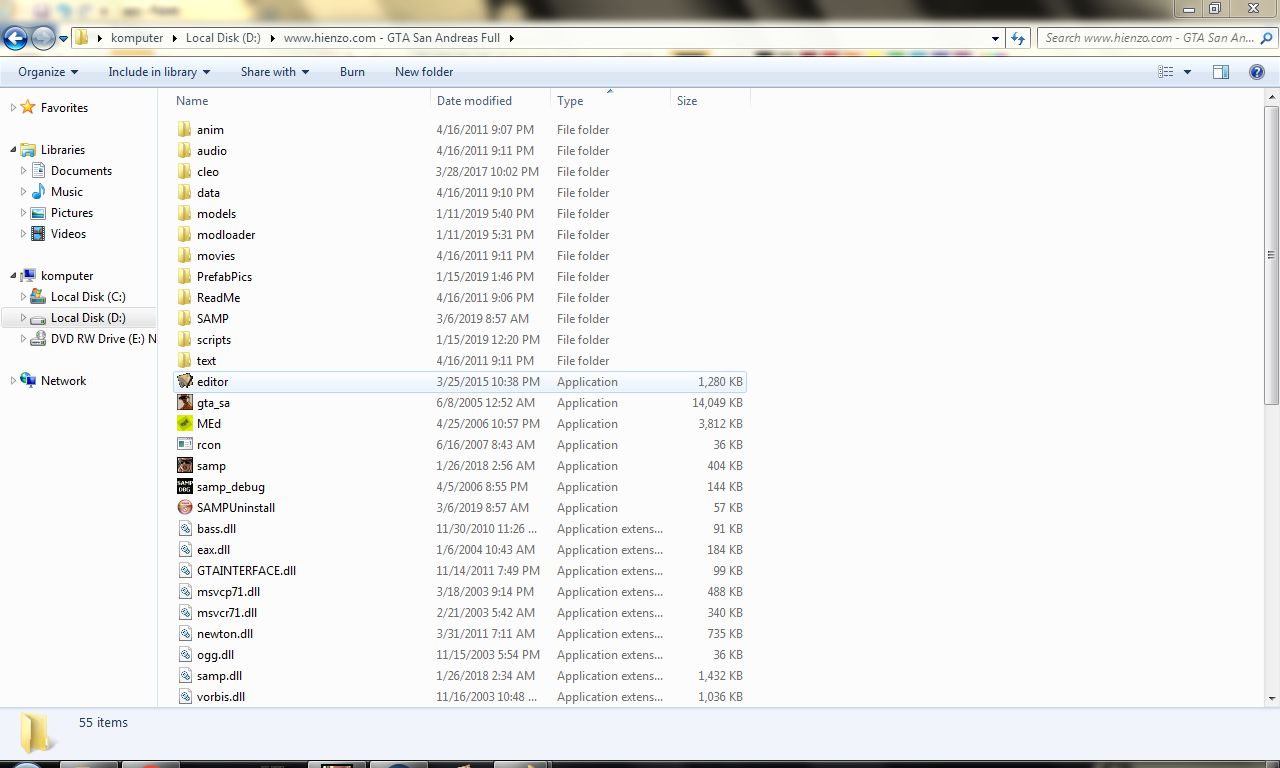Select the ReadMe folder name
1280x768 pixels.
click(x=218, y=298)
